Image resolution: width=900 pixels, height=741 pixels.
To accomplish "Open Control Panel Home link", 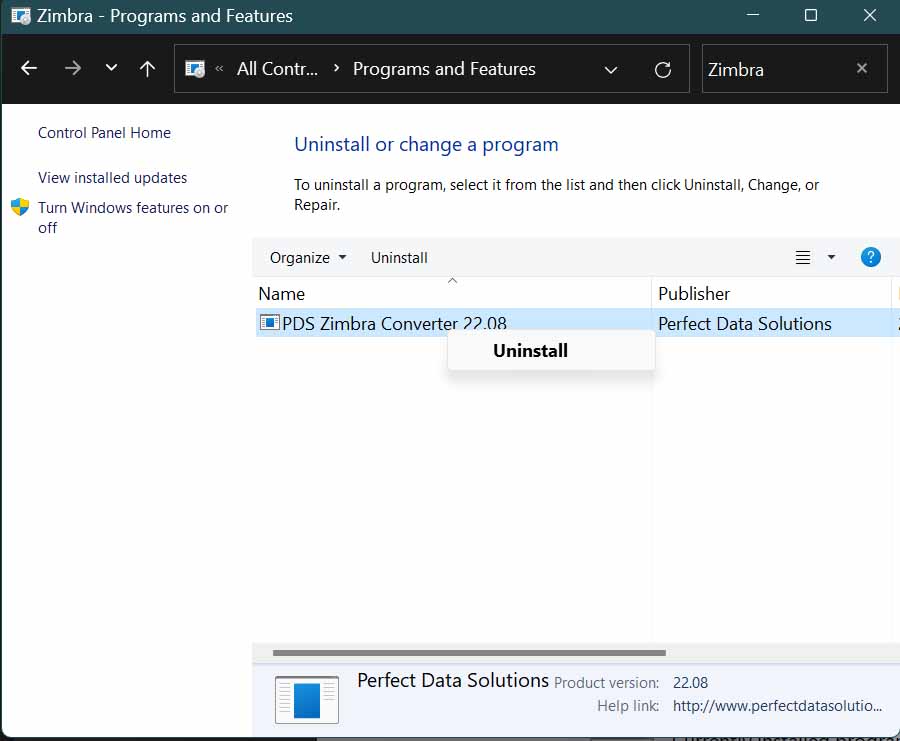I will click(x=104, y=133).
